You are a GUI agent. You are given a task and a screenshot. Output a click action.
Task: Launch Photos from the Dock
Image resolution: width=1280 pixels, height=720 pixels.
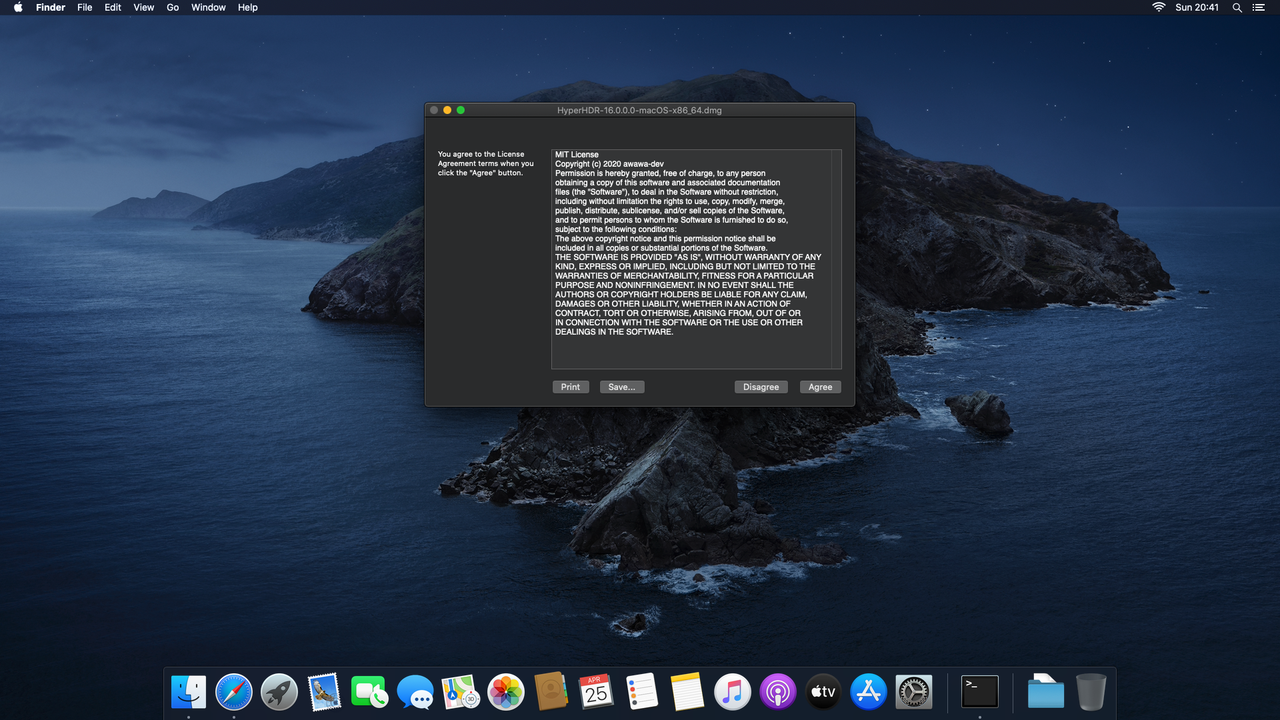tap(506, 691)
